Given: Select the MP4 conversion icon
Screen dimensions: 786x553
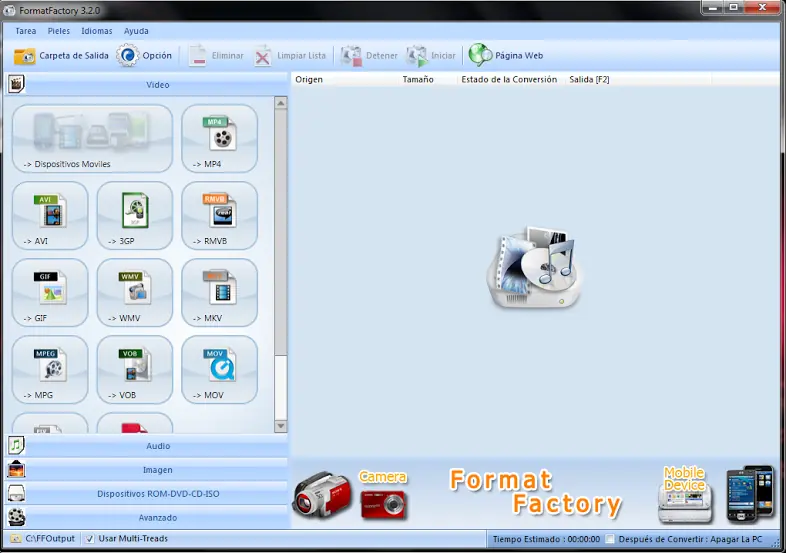Looking at the screenshot, I should coord(220,138).
